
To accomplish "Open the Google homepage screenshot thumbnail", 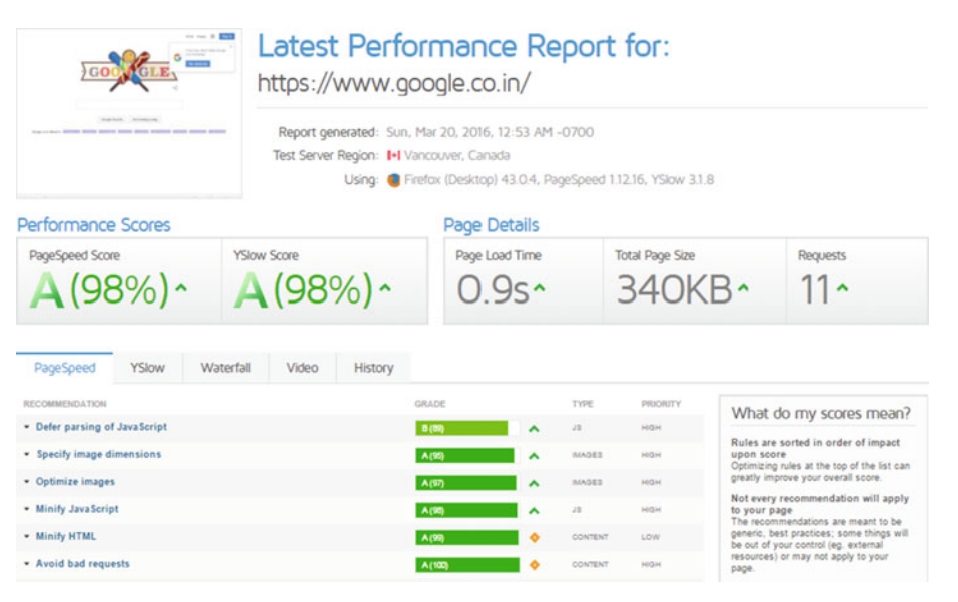I will click(129, 113).
